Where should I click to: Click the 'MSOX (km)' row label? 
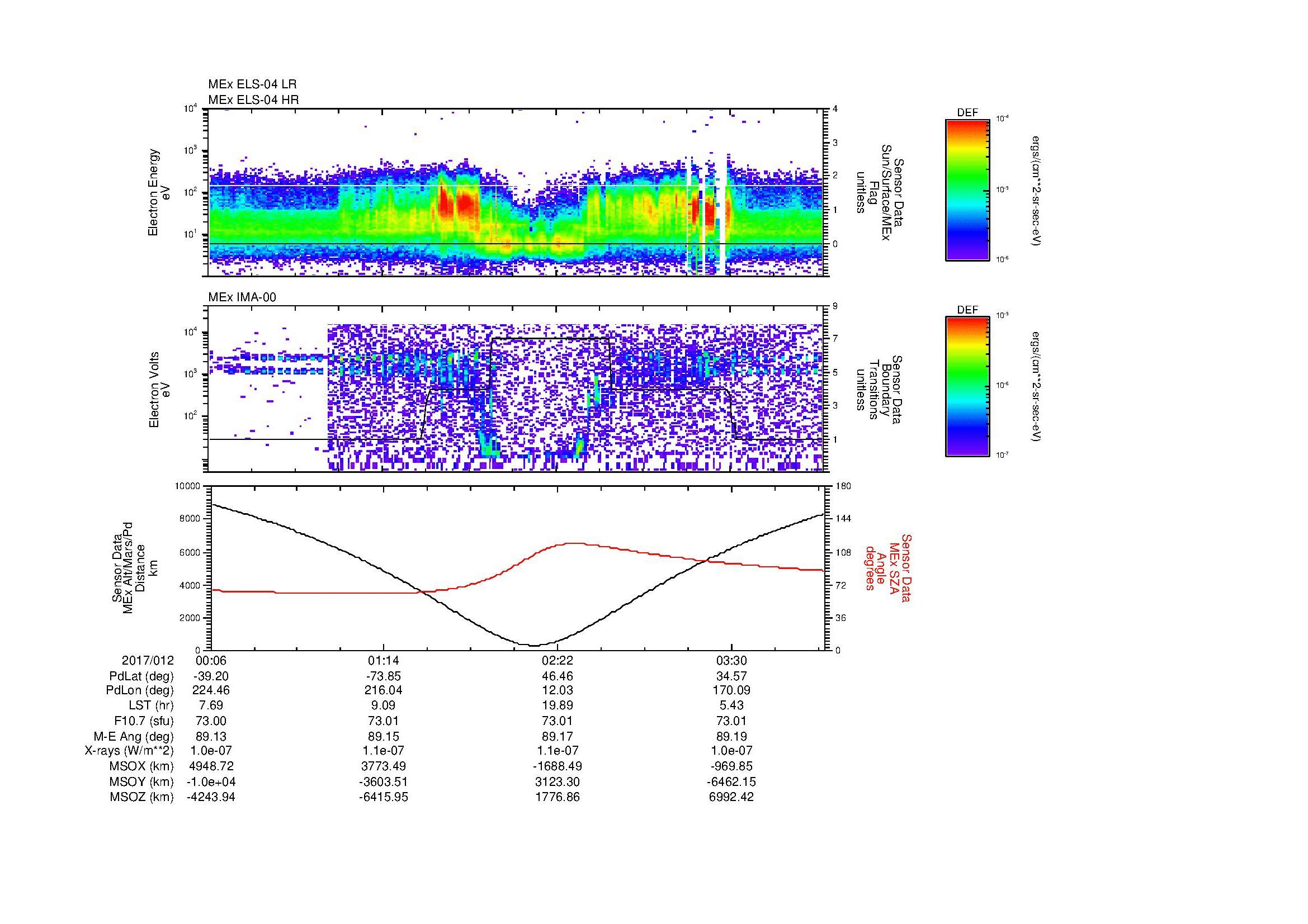coord(142,766)
